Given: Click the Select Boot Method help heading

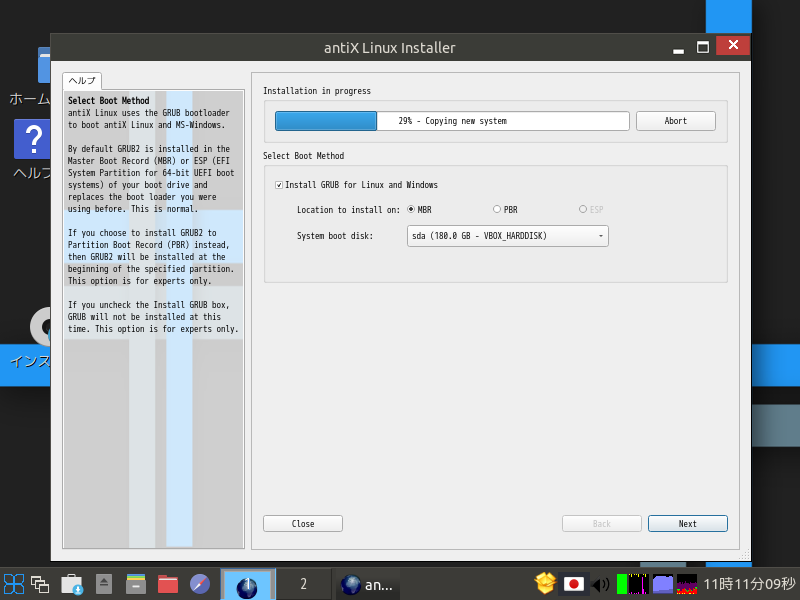Looking at the screenshot, I should [x=109, y=101].
